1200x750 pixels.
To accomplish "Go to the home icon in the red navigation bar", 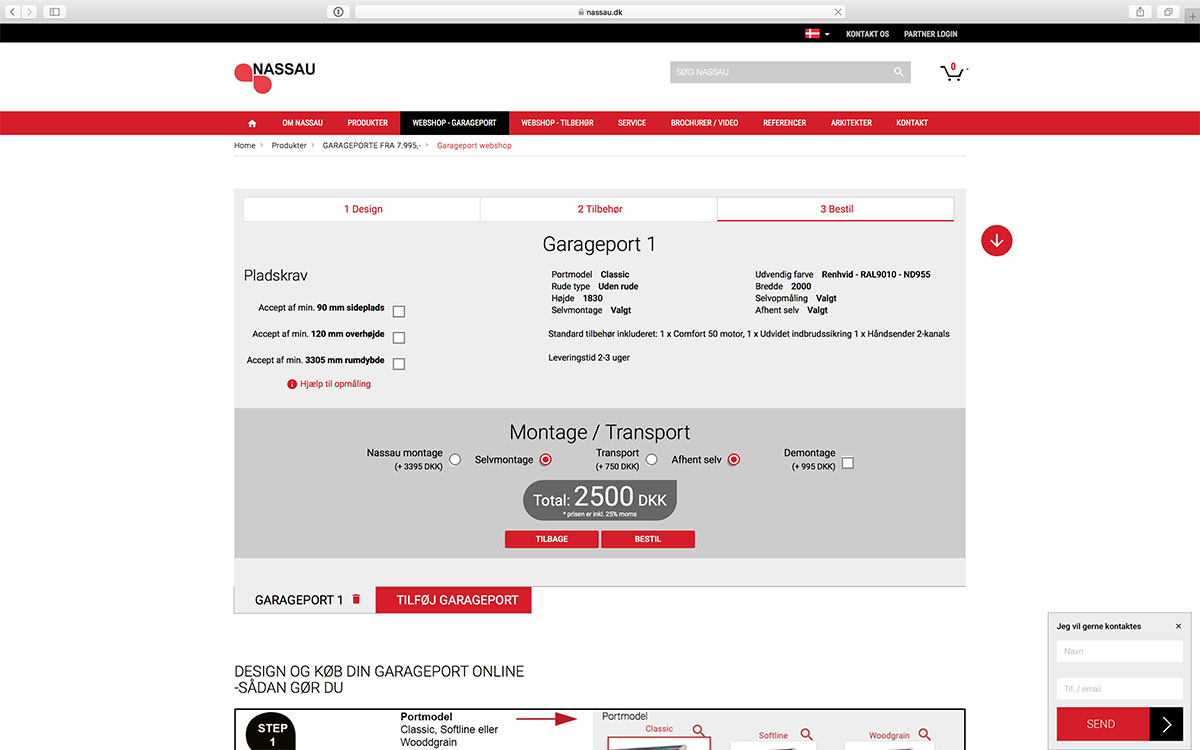I will click(x=252, y=123).
